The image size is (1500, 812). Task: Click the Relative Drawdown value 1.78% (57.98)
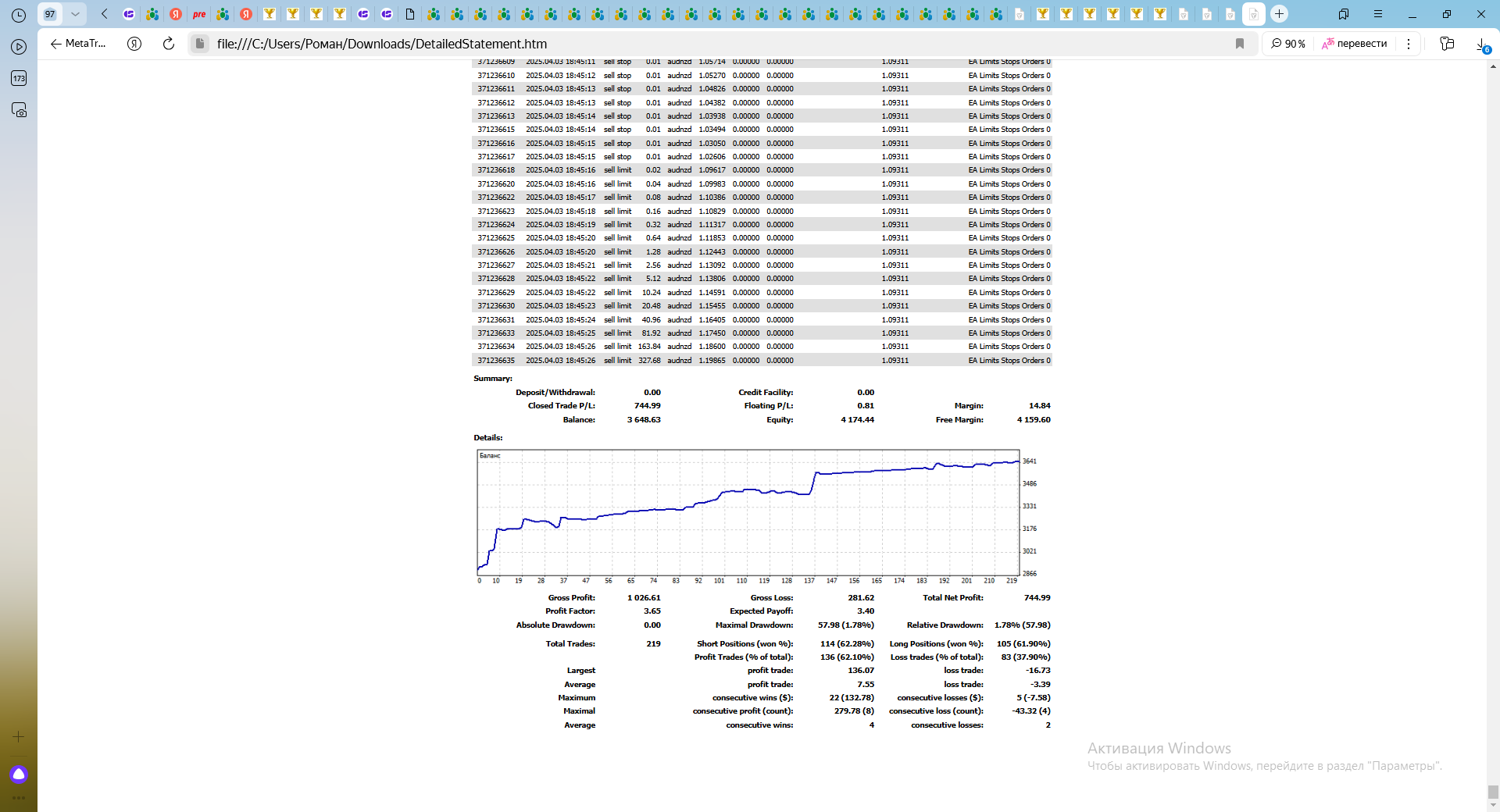coord(1023,625)
